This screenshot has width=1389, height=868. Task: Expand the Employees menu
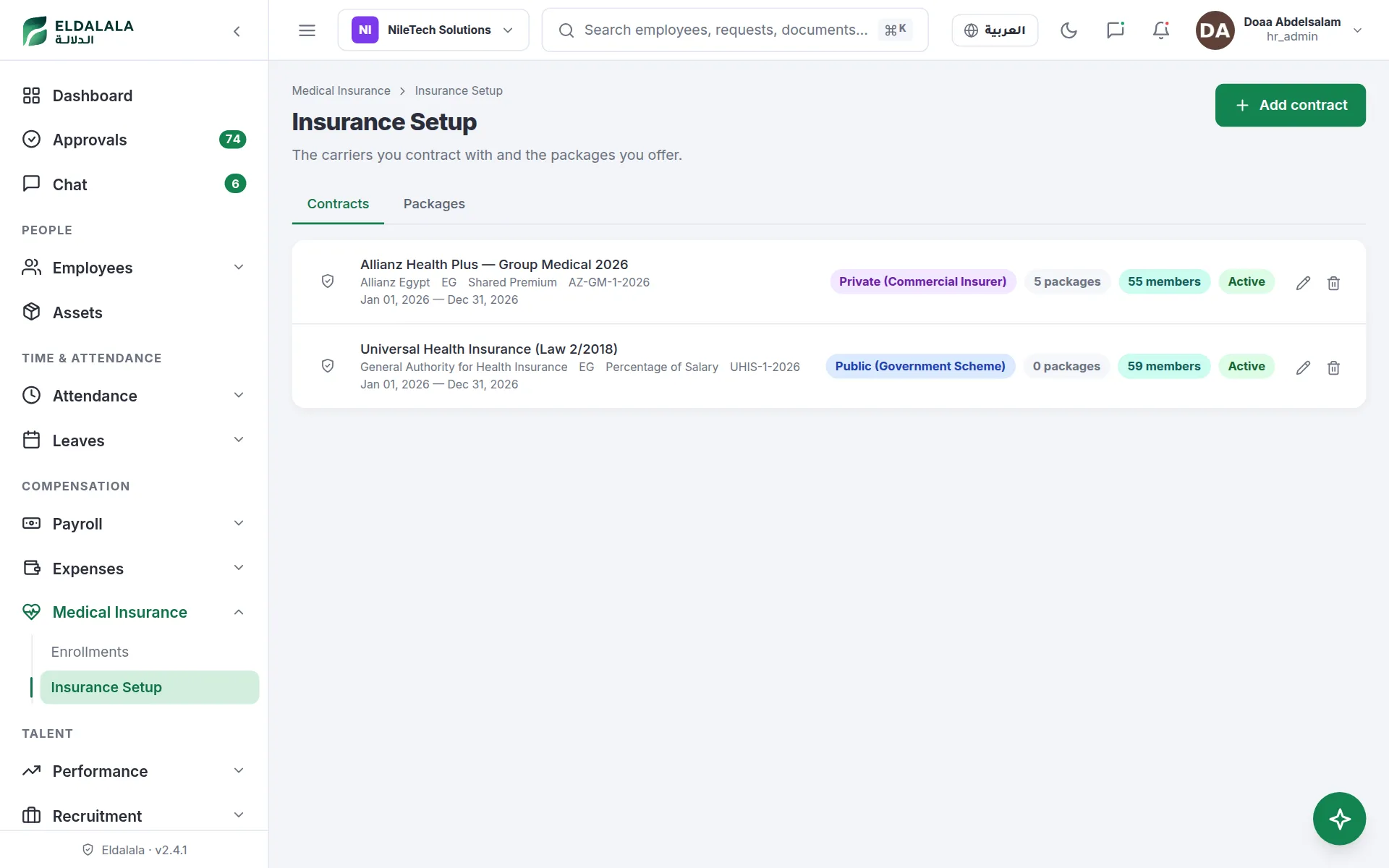pyautogui.click(x=134, y=268)
